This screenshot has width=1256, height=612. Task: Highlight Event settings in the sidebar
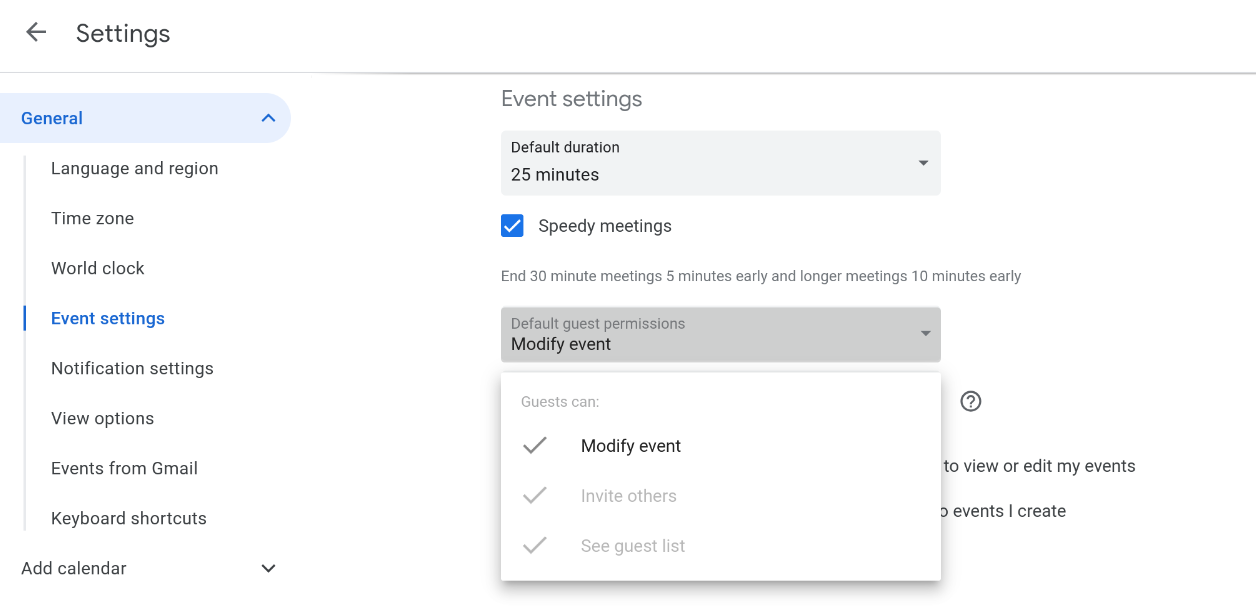coord(107,318)
